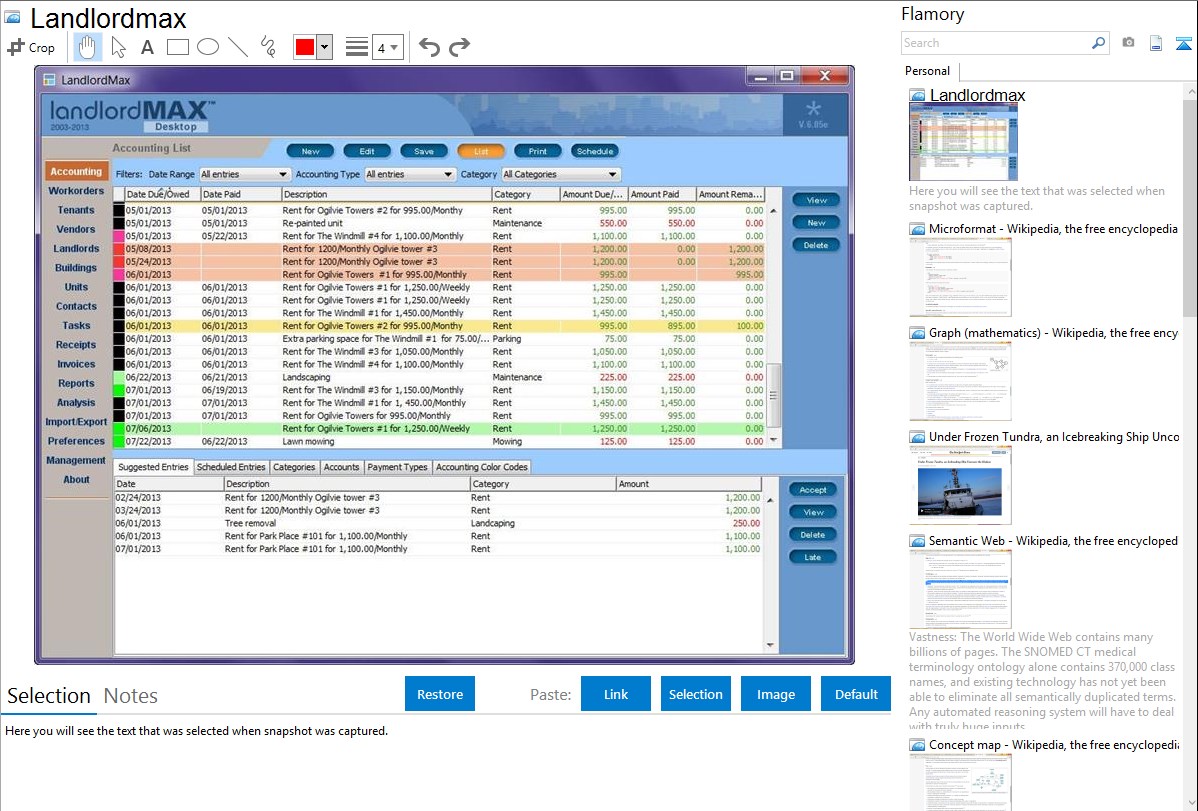Switch to the Accounting Color Codes tab
The width and height of the screenshot is (1198, 811).
[481, 467]
